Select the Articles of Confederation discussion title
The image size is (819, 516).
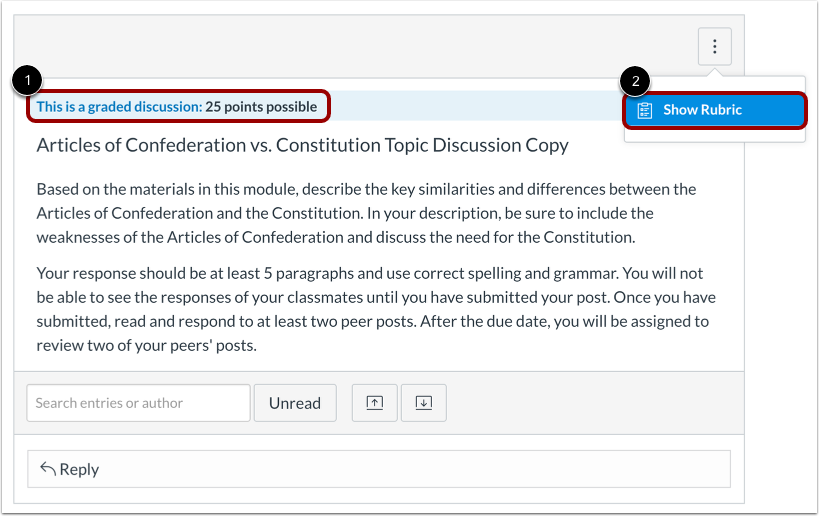[302, 145]
